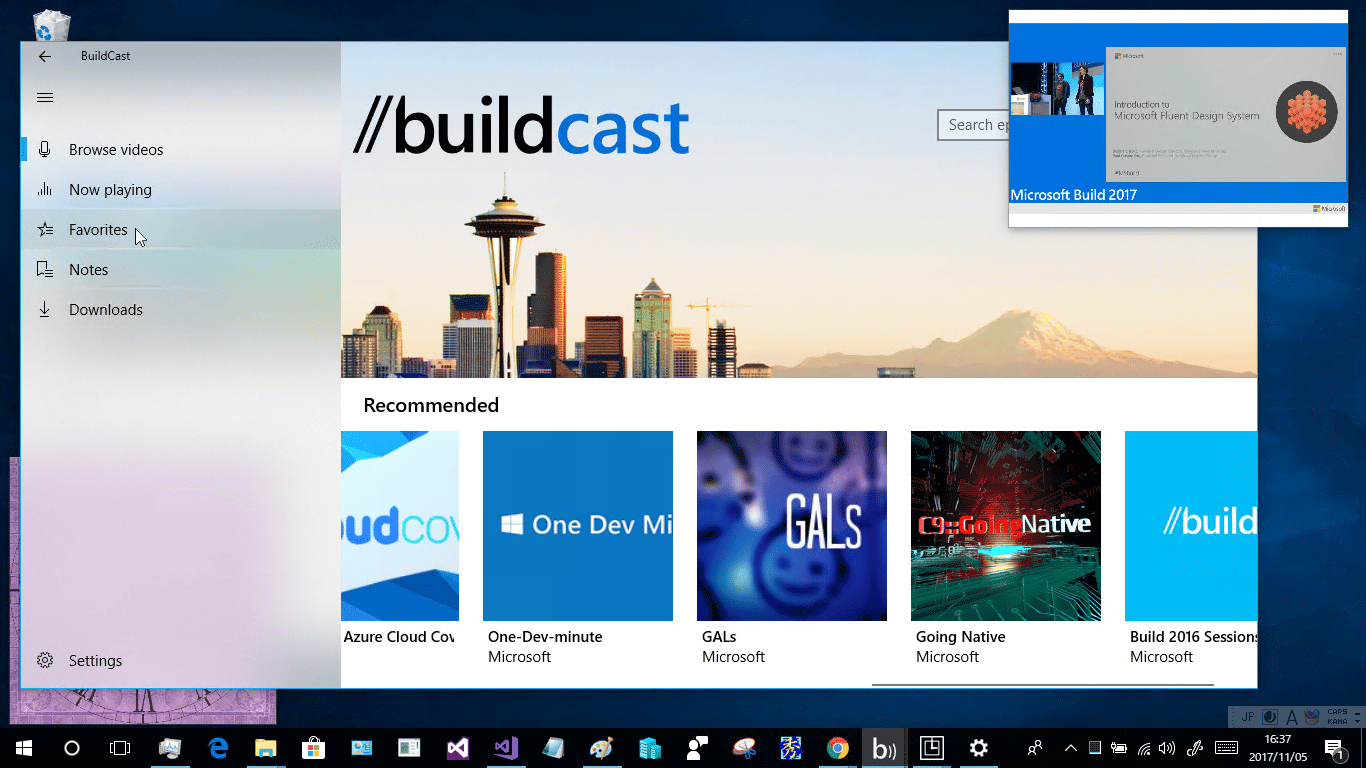Viewport: 1366px width, 768px height.
Task: Click the One-Dev-minute title text
Action: [x=545, y=637]
